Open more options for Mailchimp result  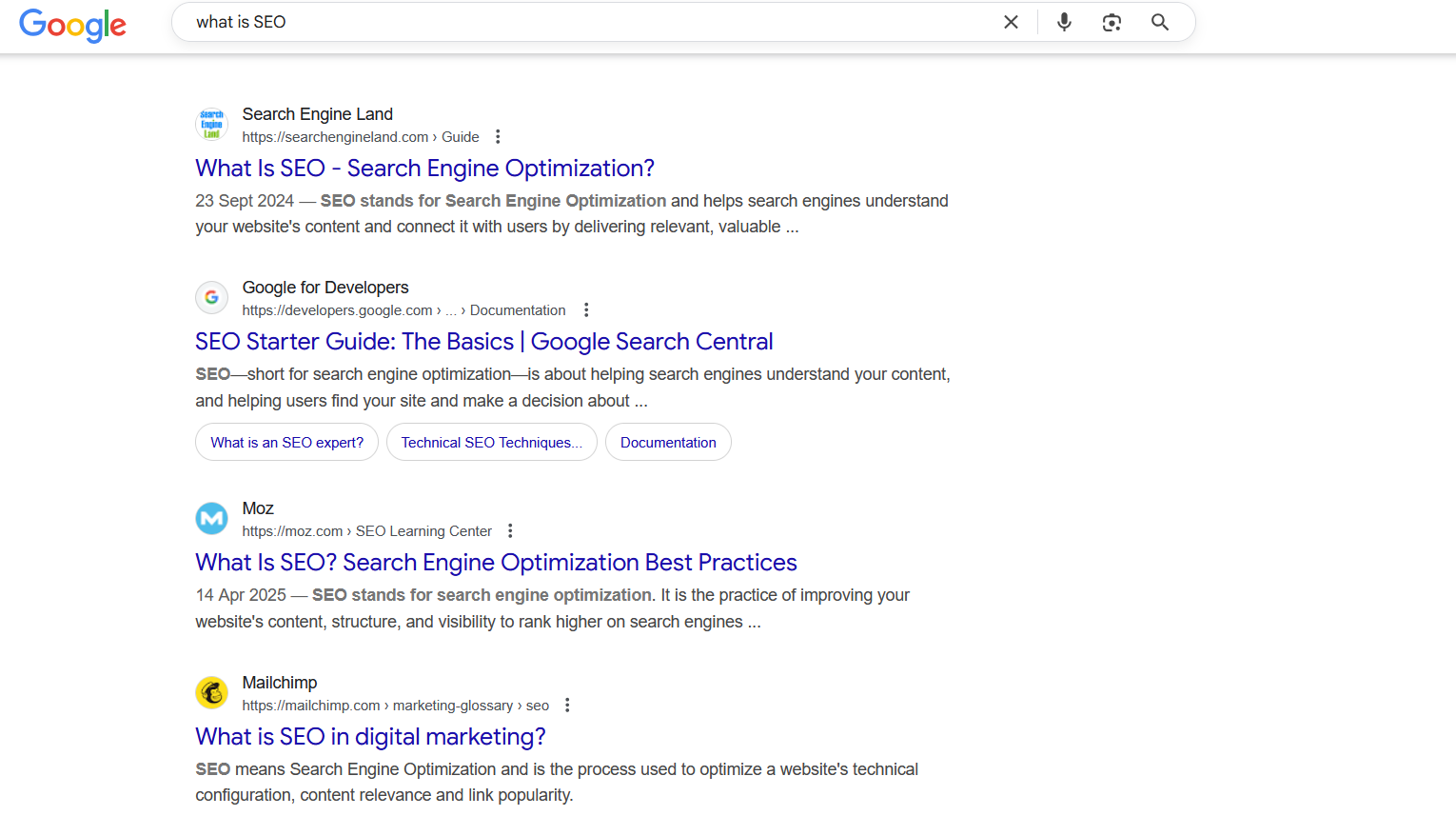click(x=567, y=706)
